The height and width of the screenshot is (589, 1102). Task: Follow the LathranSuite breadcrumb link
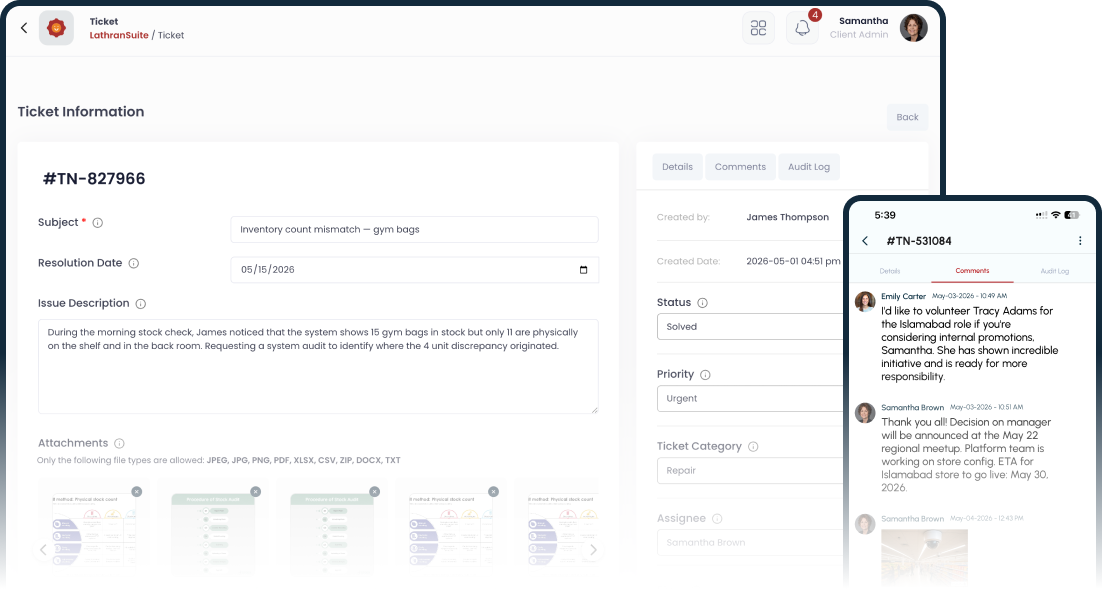pyautogui.click(x=119, y=35)
